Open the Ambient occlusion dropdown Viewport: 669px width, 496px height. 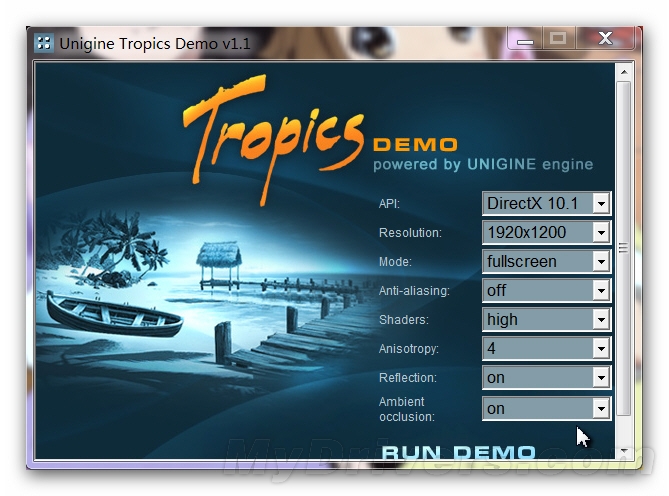click(x=547, y=409)
